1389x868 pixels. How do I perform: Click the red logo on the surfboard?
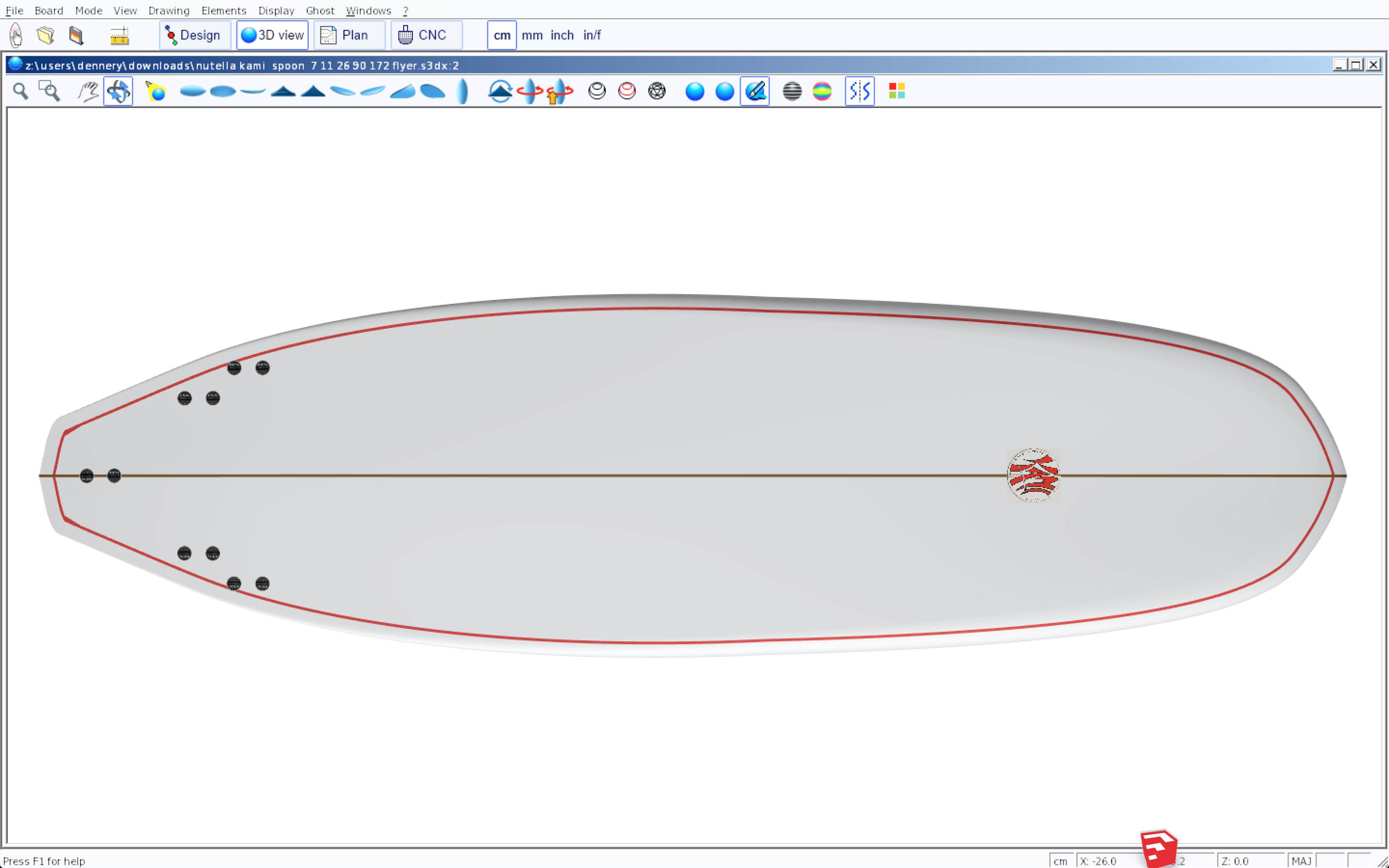point(1033,475)
